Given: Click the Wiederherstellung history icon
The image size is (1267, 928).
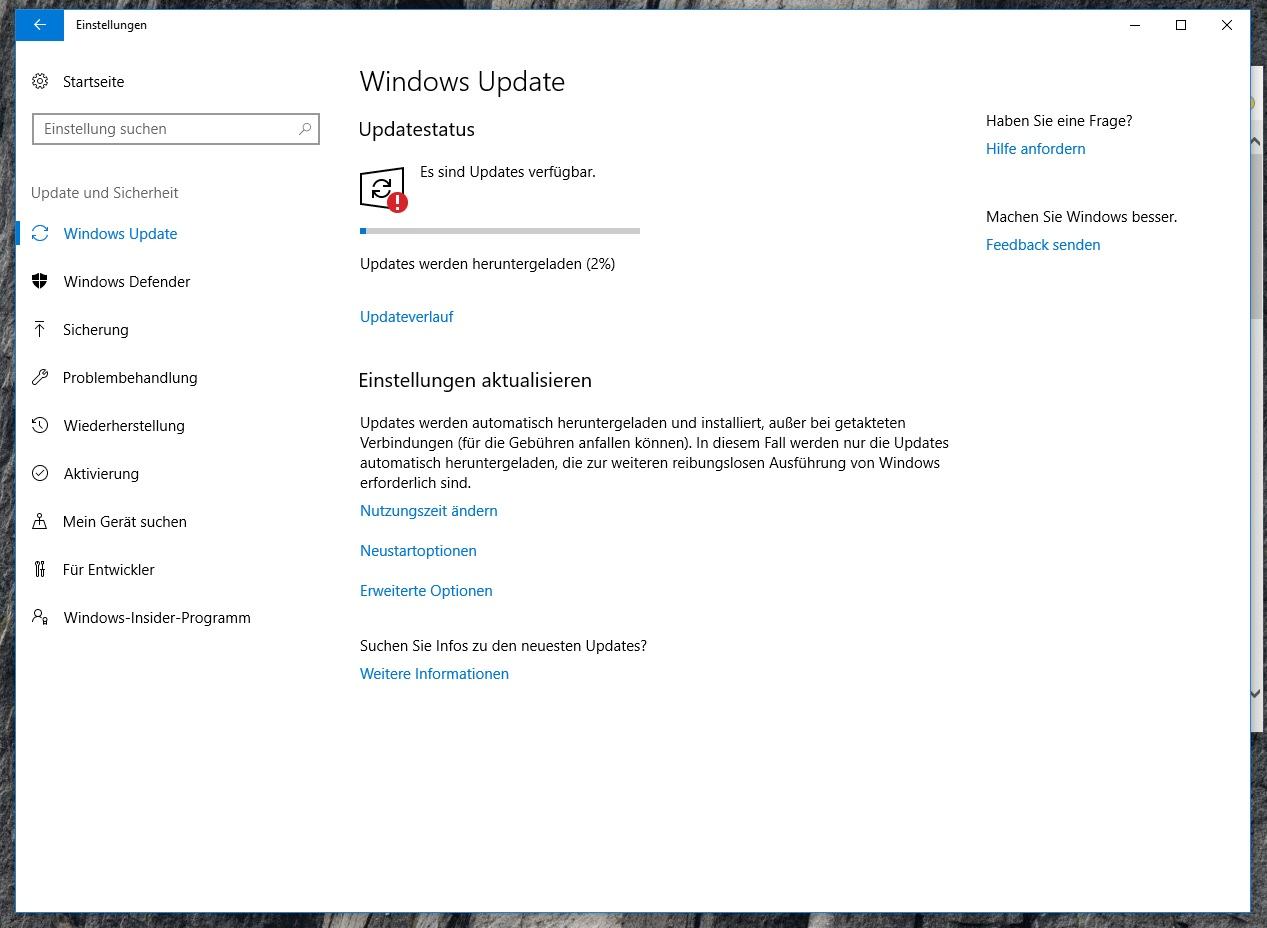Looking at the screenshot, I should (x=40, y=425).
